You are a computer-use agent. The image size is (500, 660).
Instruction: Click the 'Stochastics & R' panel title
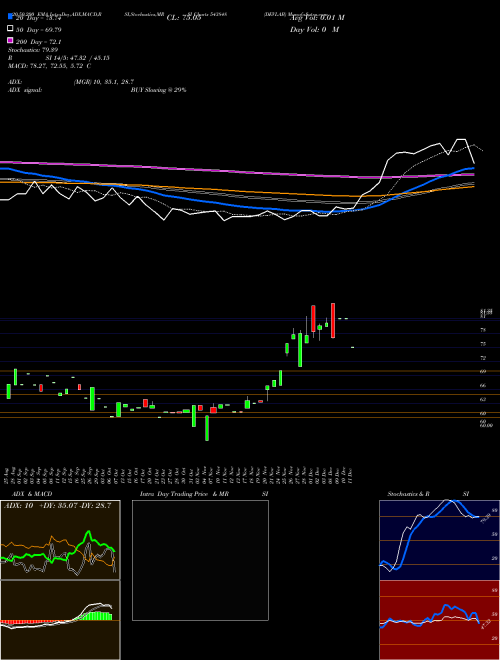click(x=409, y=494)
